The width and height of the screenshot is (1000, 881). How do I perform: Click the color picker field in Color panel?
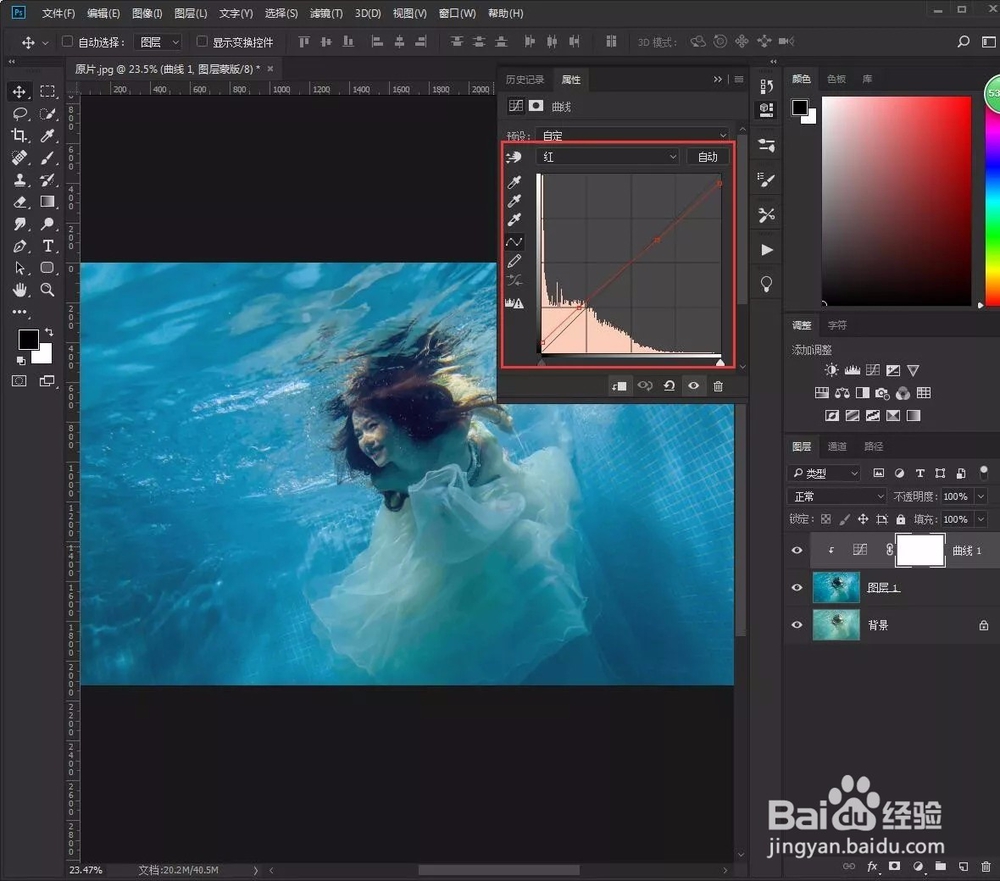click(896, 201)
